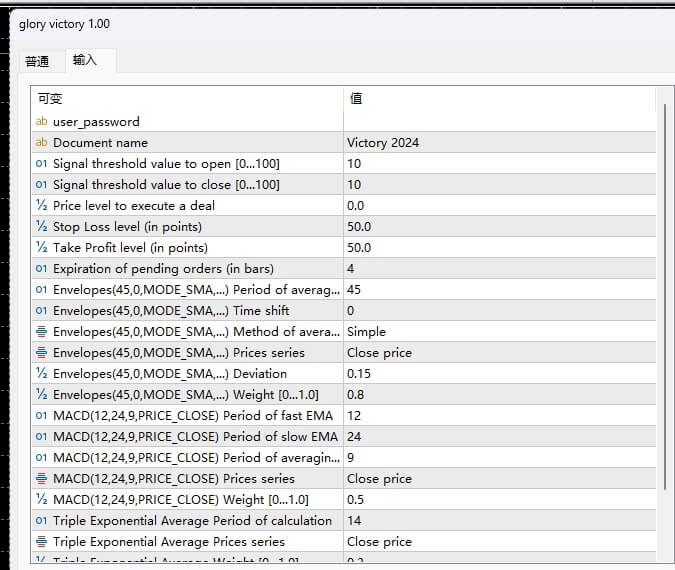Viewport: 675px width, 570px height.
Task: Click enum icon beside Envelopes Prices series
Action: (41, 352)
